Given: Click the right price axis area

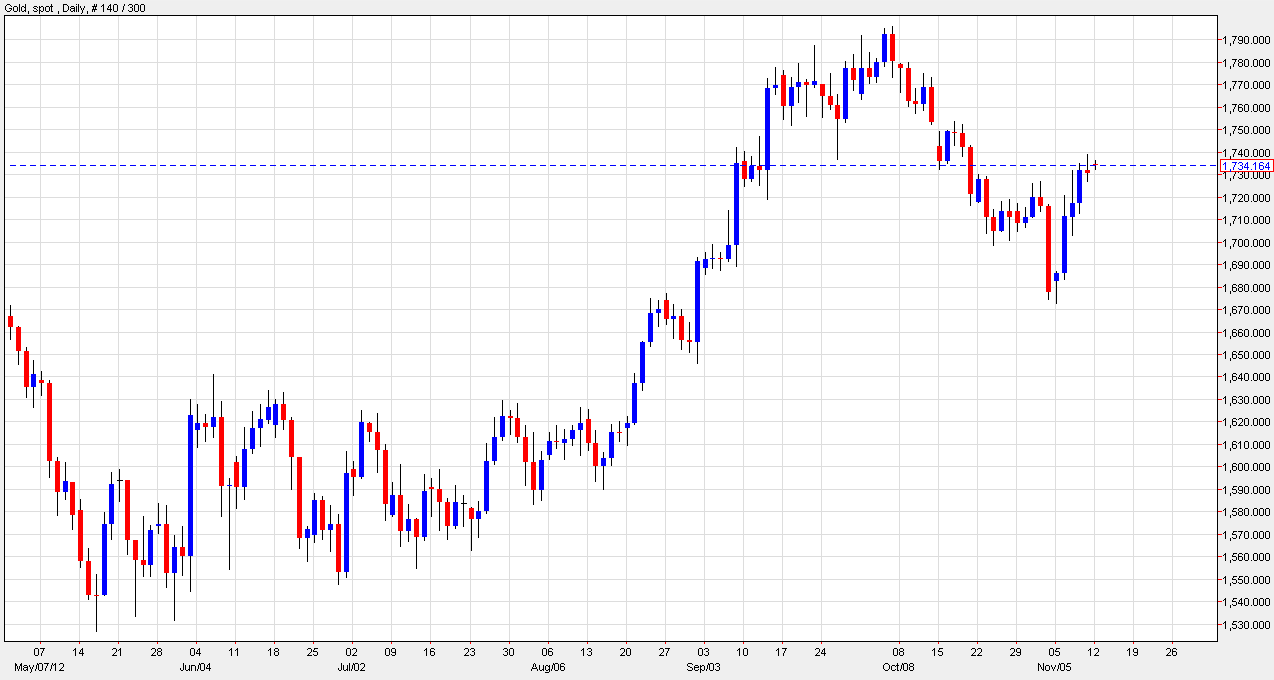Looking at the screenshot, I should (x=1245, y=450).
